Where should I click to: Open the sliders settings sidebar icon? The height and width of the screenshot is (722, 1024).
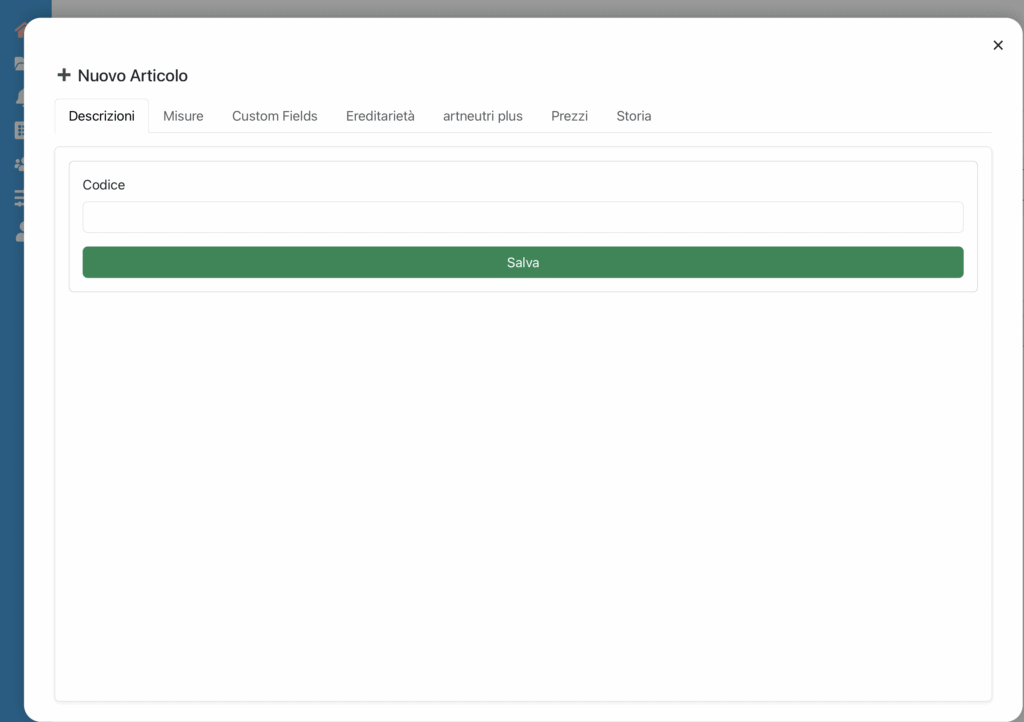pyautogui.click(x=19, y=198)
